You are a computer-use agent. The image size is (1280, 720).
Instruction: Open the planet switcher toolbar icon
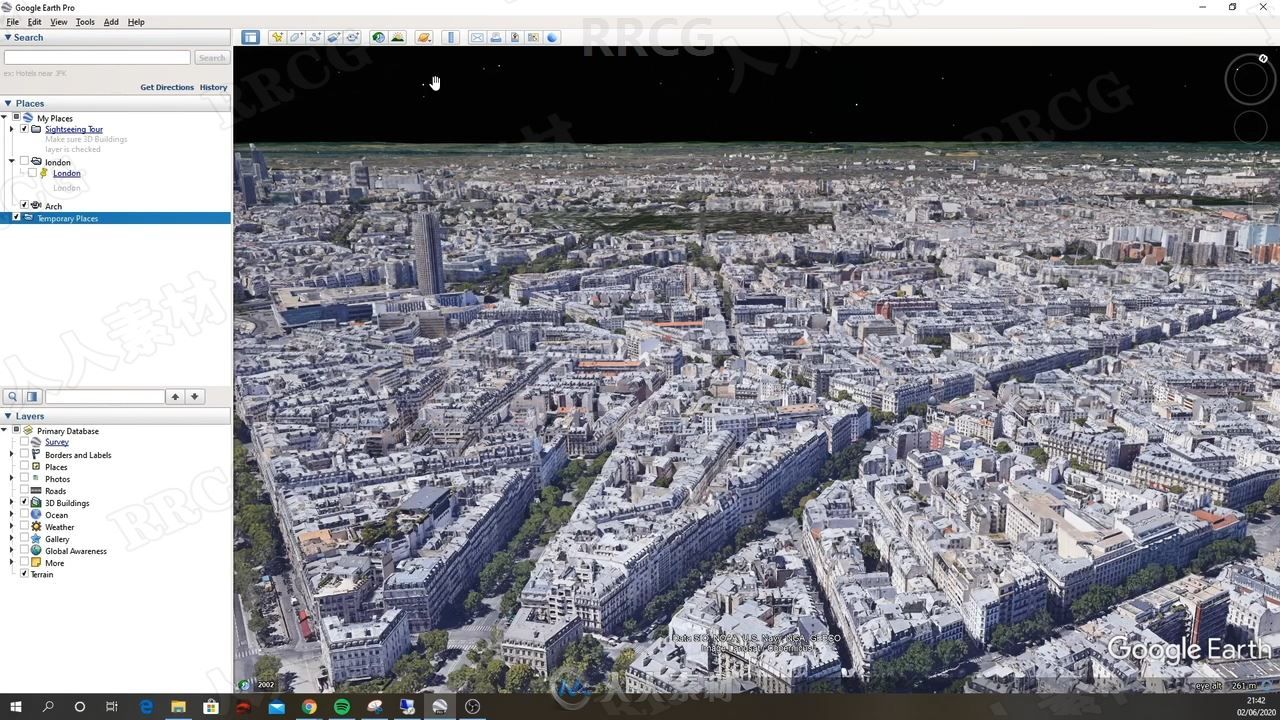click(x=424, y=37)
